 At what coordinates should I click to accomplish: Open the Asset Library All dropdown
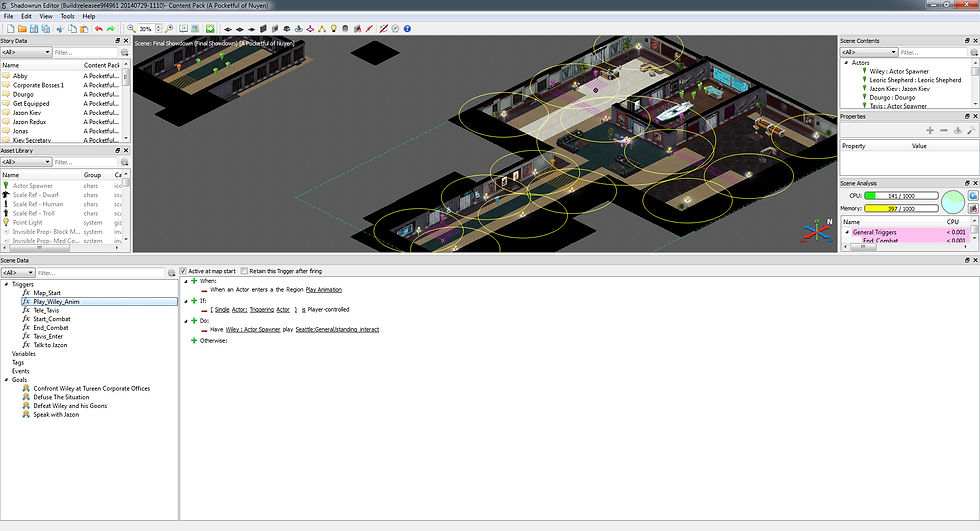pyautogui.click(x=26, y=162)
